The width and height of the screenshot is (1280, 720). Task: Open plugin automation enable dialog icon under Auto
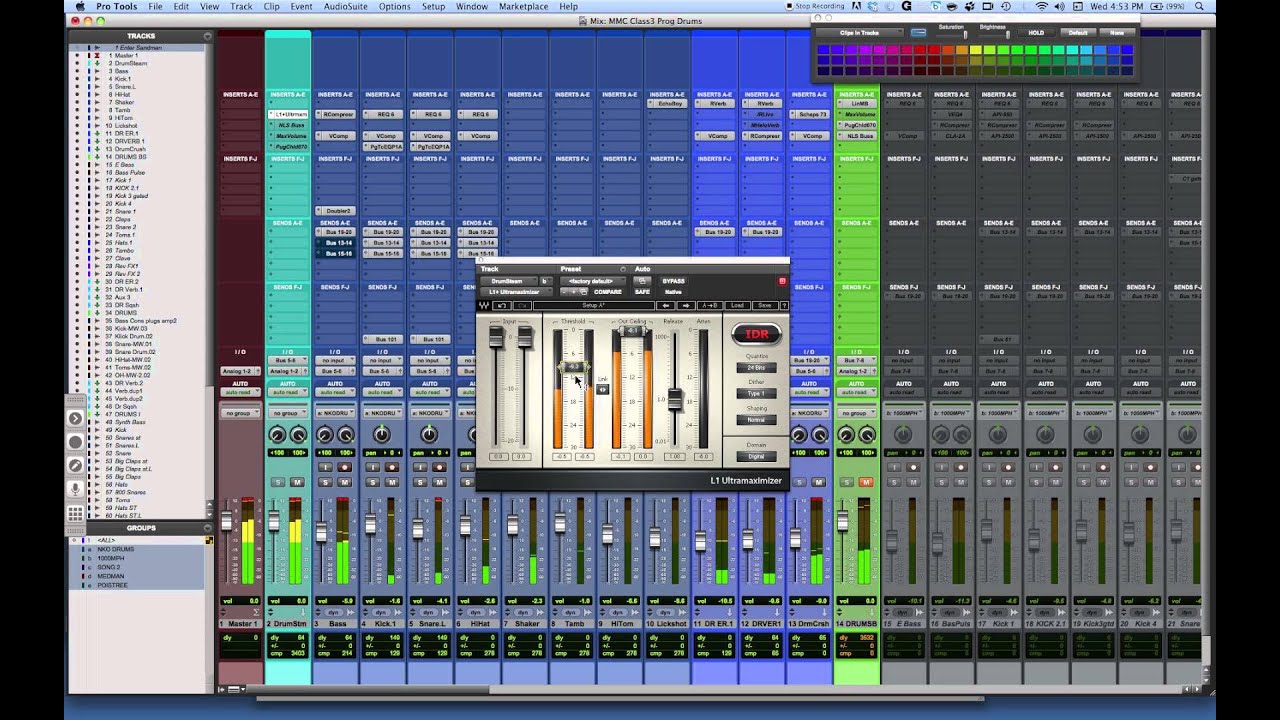[x=642, y=281]
